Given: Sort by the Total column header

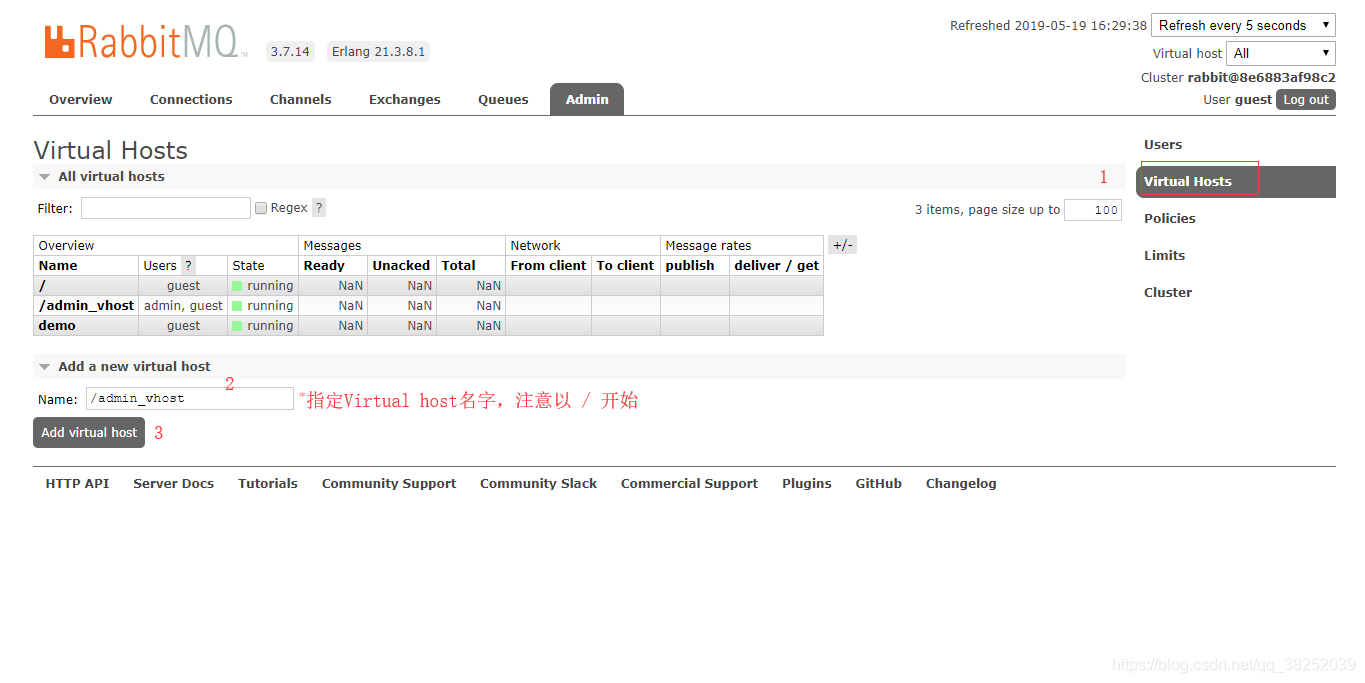Looking at the screenshot, I should 459,266.
